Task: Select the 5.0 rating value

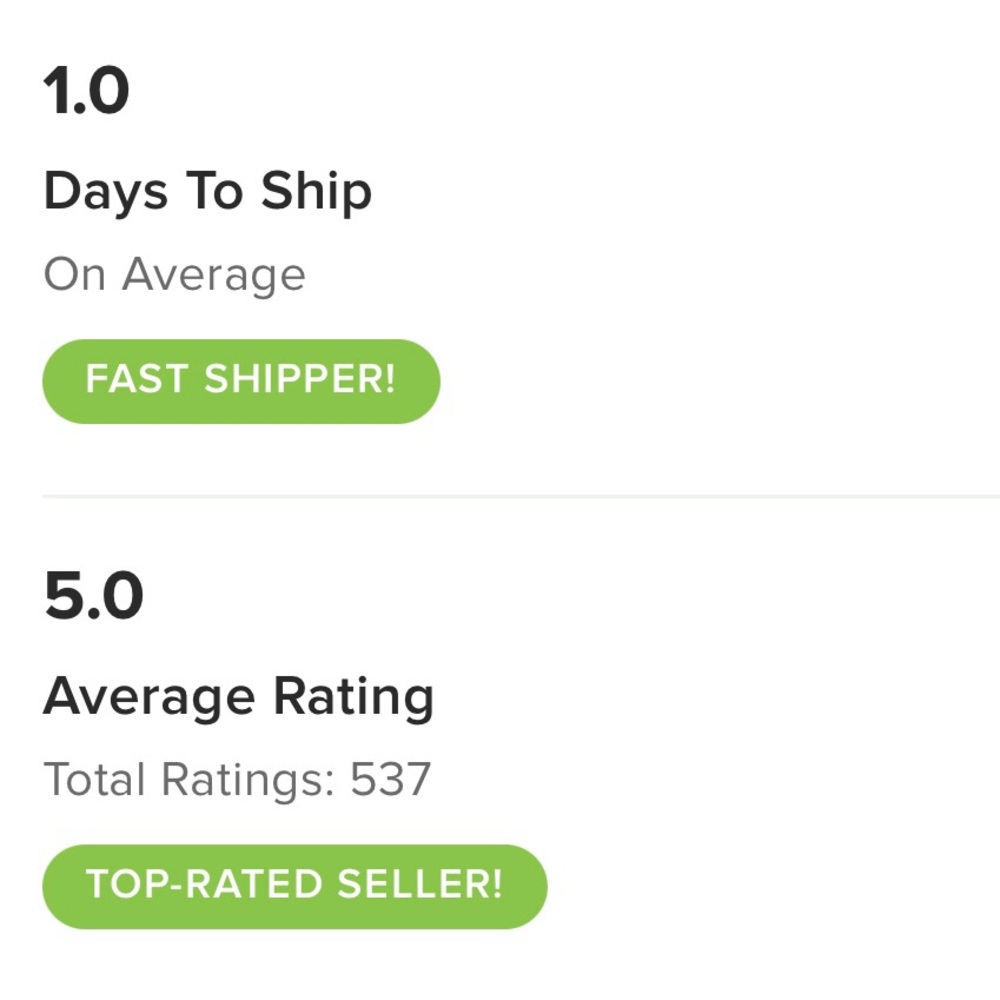Action: (x=93, y=596)
